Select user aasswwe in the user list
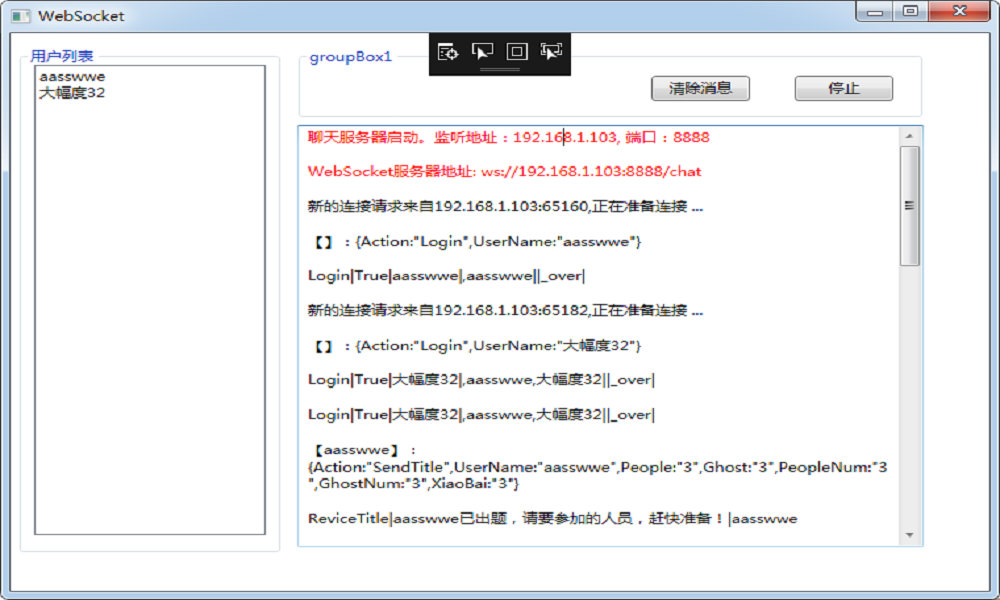 72,77
